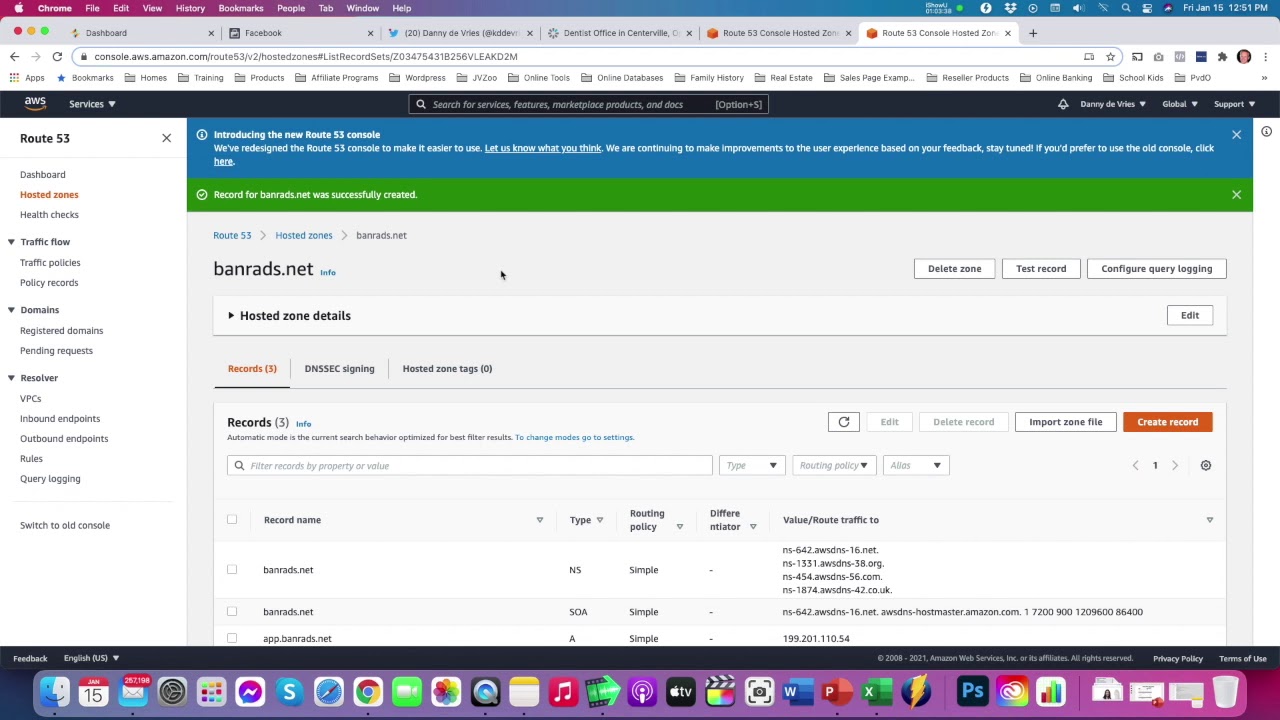
Task: Bookmark this page with the star icon
Action: tap(1110, 57)
